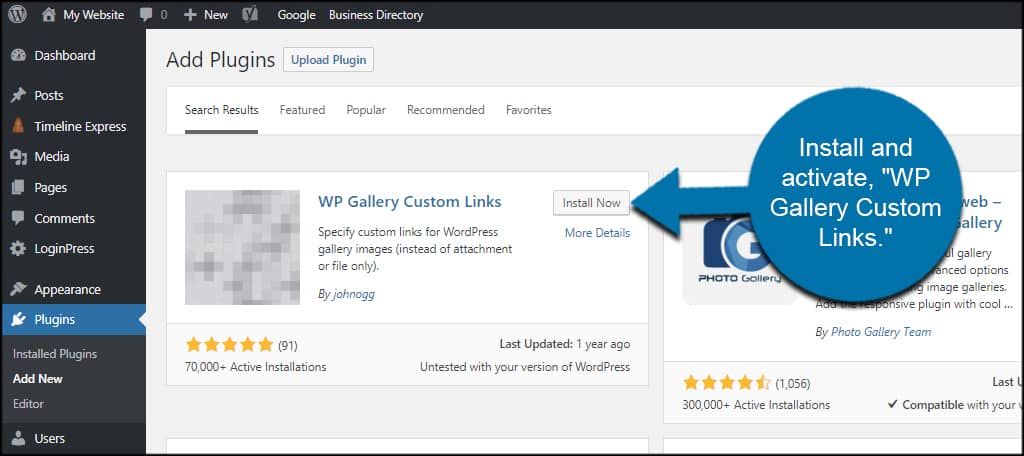Click the Photo Gallery Team author link
Viewport: 1024px width, 456px height.
pyautogui.click(x=881, y=332)
